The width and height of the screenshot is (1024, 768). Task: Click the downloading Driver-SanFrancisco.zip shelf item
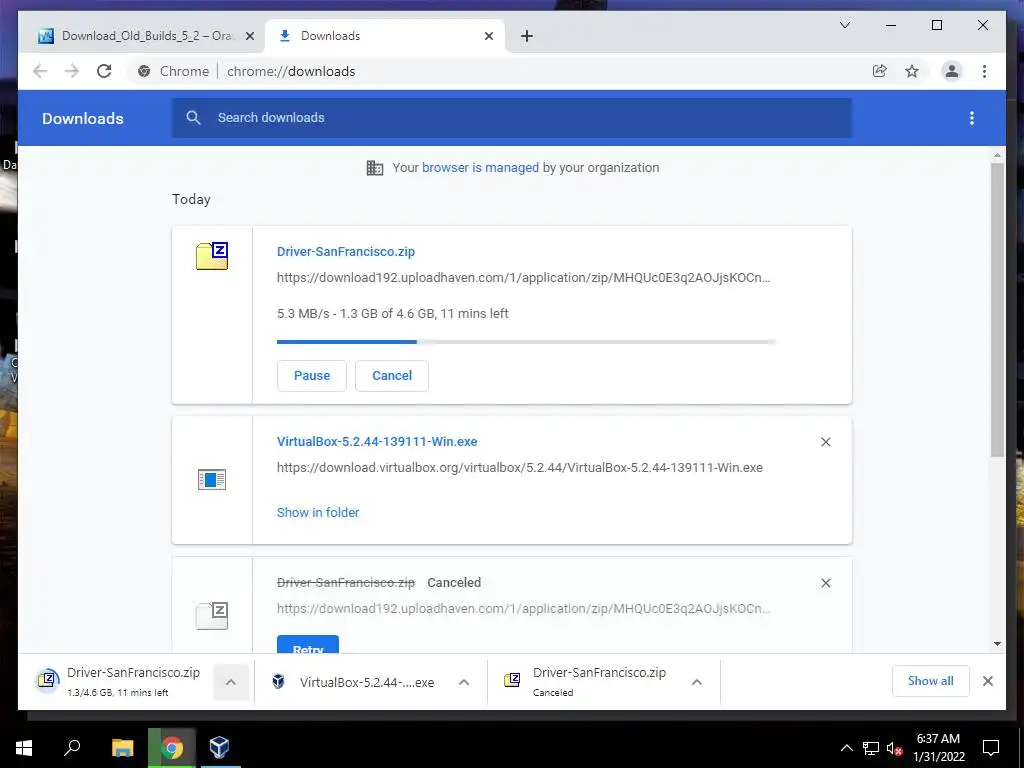click(x=117, y=682)
